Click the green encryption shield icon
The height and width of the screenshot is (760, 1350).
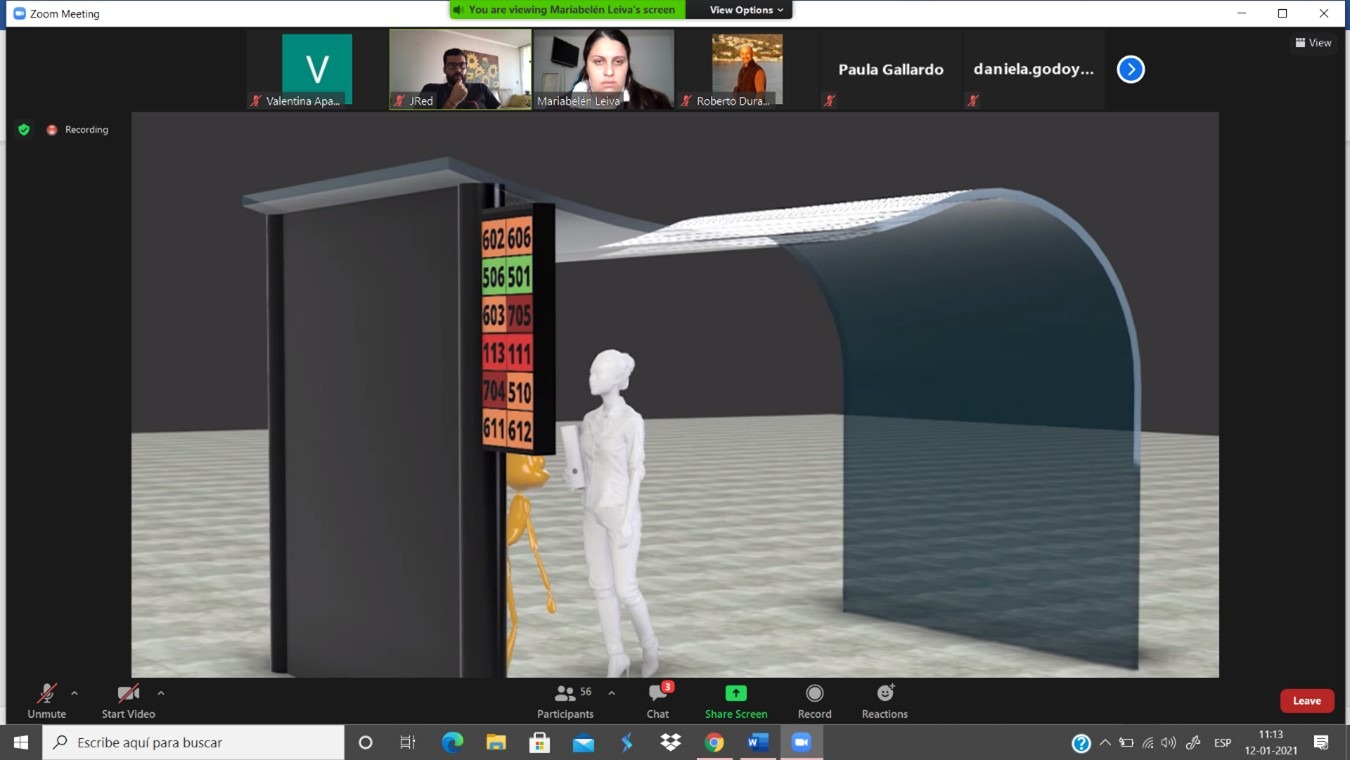(24, 130)
